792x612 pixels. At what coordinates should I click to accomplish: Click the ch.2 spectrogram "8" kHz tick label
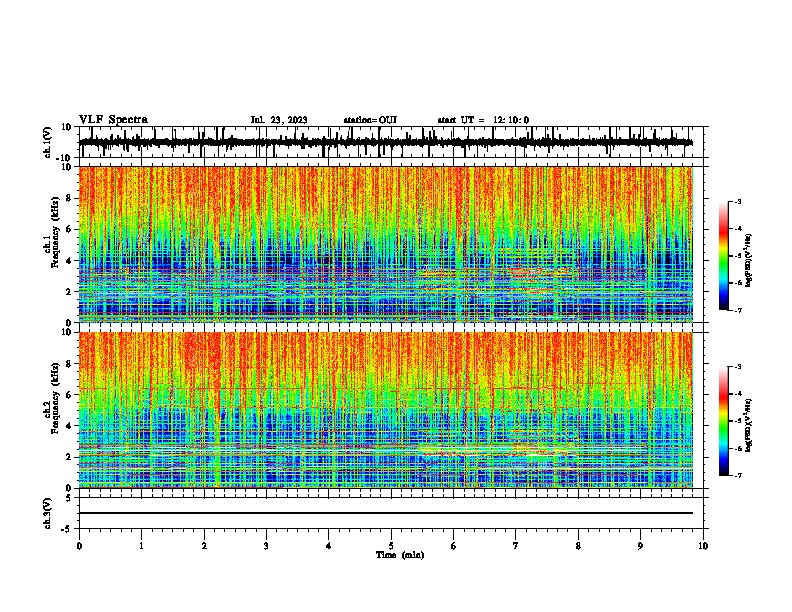click(69, 364)
